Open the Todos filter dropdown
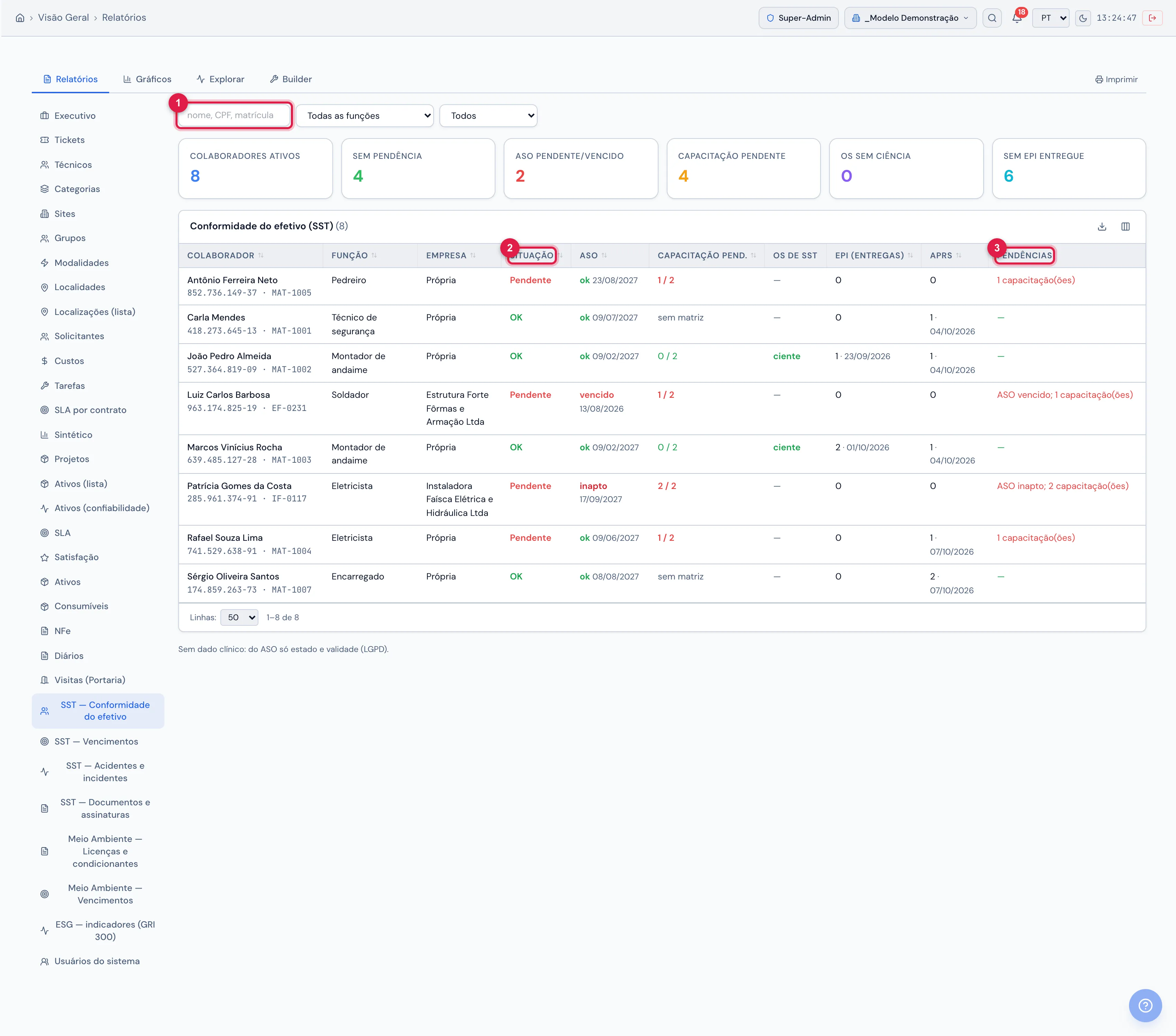Viewport: 1176px width, 1036px height. click(x=489, y=116)
